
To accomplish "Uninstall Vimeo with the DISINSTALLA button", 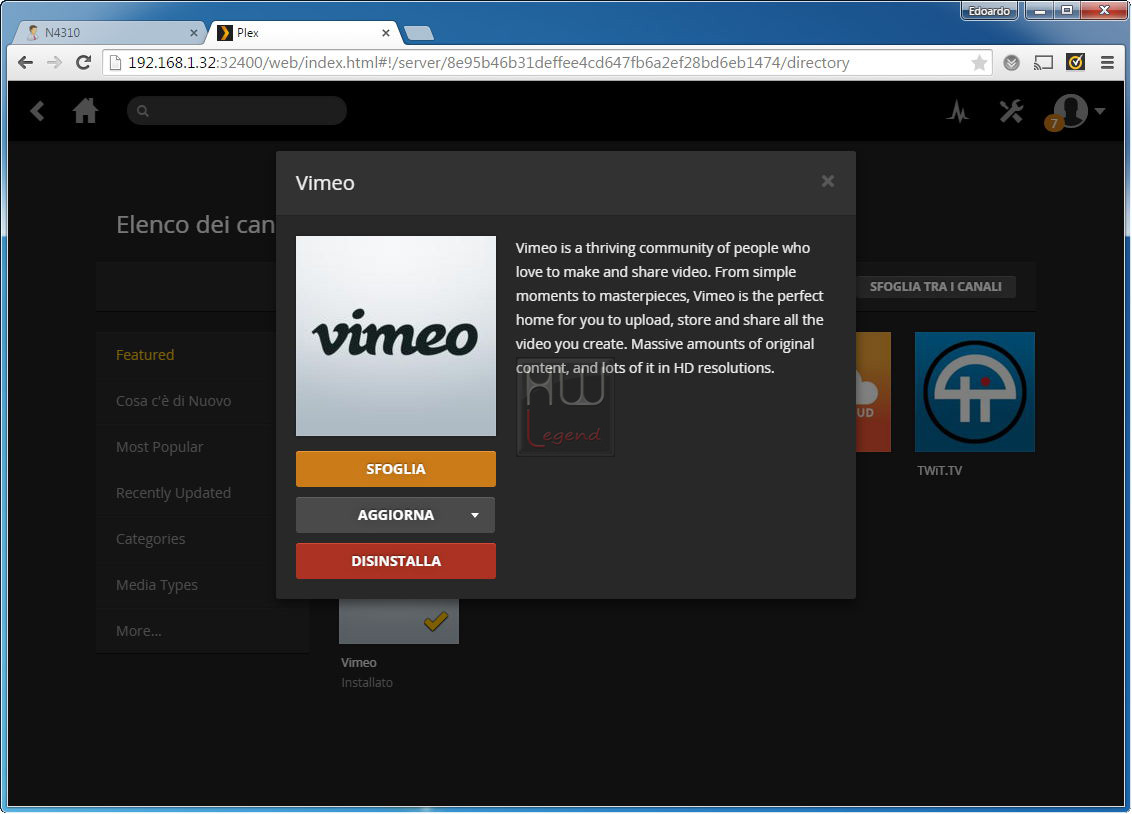I will pos(396,561).
